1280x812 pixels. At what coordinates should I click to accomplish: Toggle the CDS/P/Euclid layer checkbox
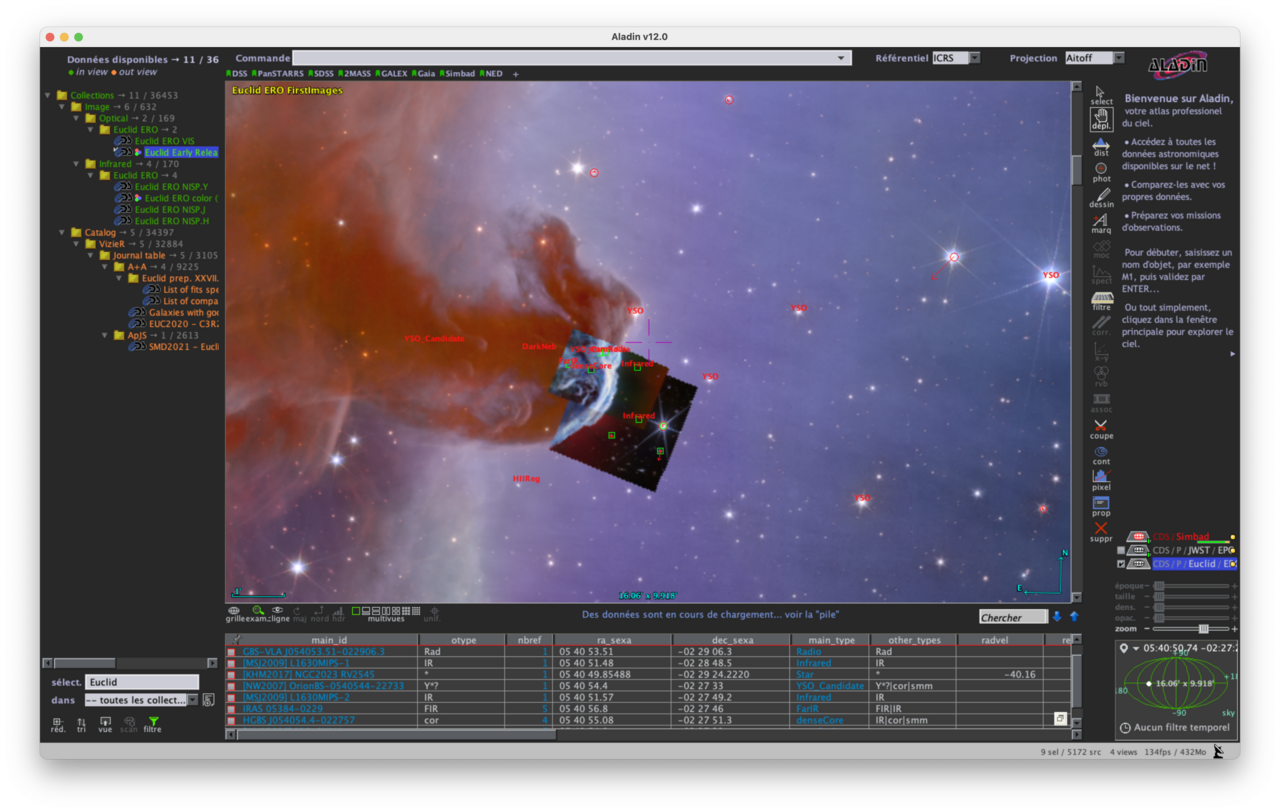[1121, 564]
